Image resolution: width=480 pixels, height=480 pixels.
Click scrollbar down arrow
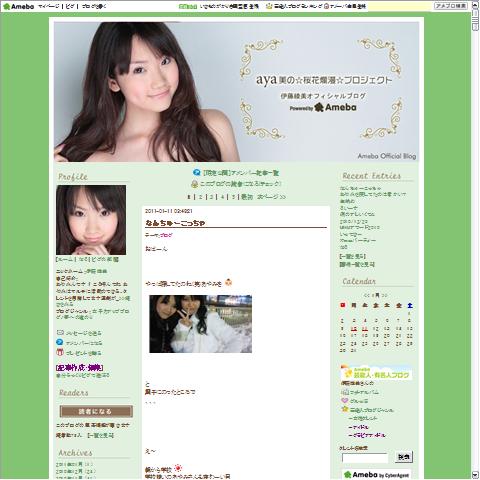click(x=475, y=475)
